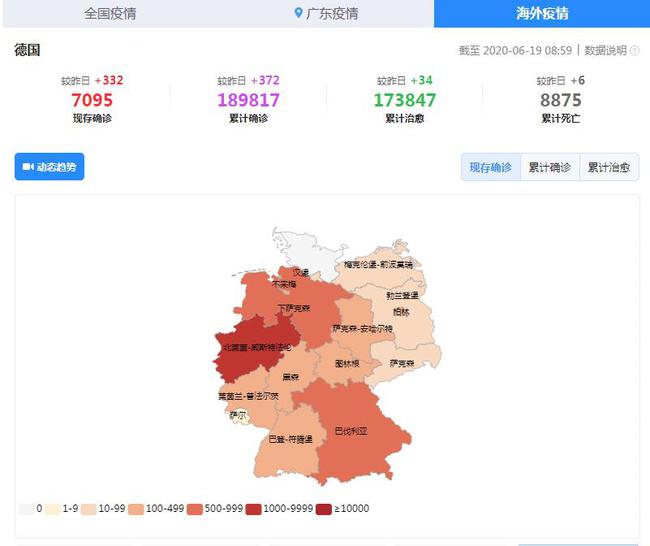Viewport: 650px width, 546px height.
Task: Click the 173847 累计治愈 figure
Action: tap(405, 100)
